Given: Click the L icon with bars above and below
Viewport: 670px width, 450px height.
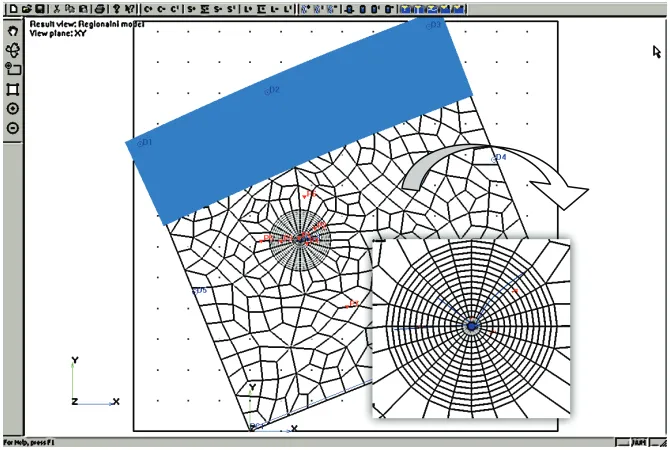Looking at the screenshot, I should click(x=261, y=9).
